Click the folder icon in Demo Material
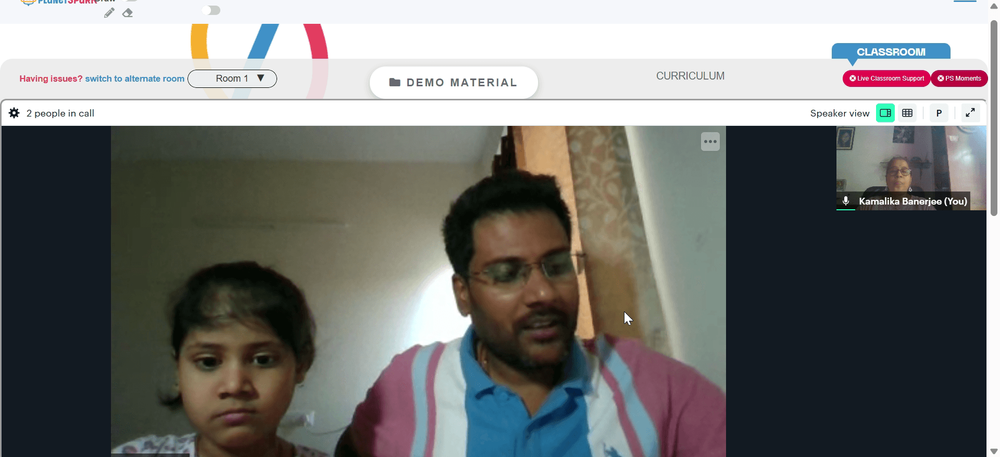The width and height of the screenshot is (1000, 457). click(395, 82)
